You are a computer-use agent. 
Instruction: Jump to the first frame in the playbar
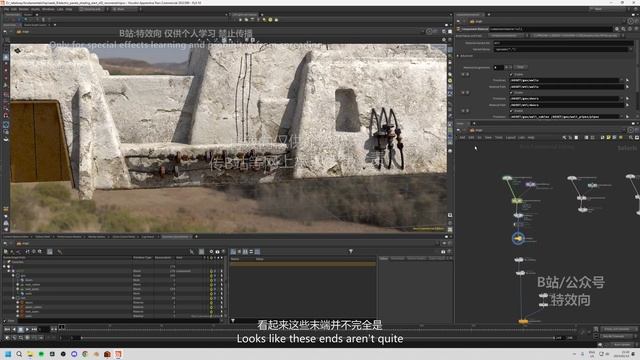click(7, 329)
